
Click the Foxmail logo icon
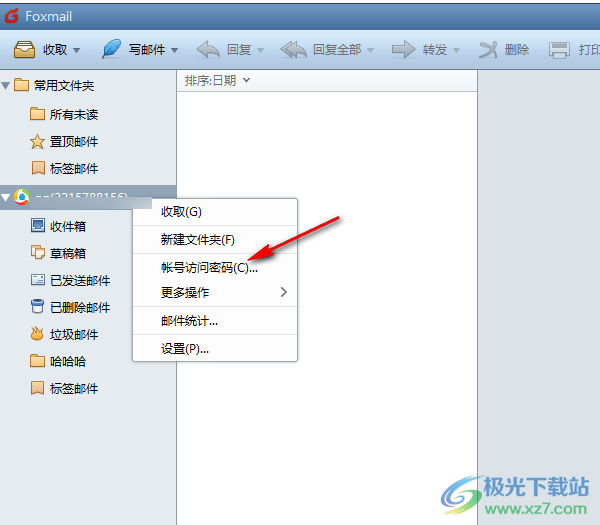click(11, 16)
